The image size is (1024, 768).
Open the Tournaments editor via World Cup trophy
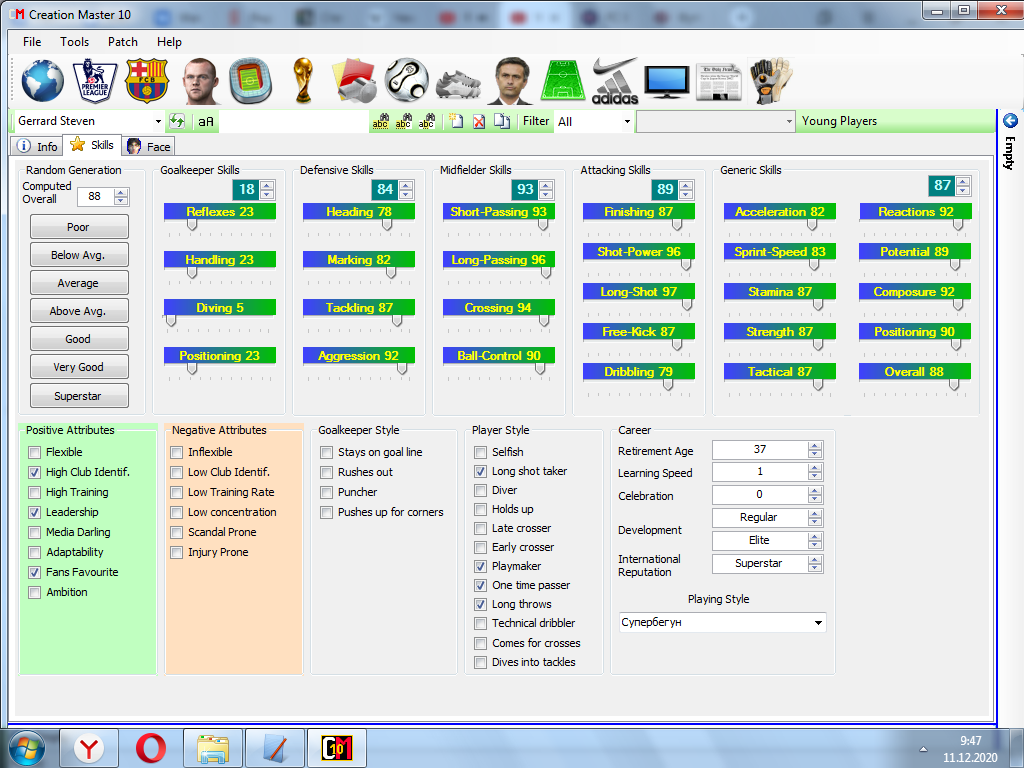click(303, 81)
